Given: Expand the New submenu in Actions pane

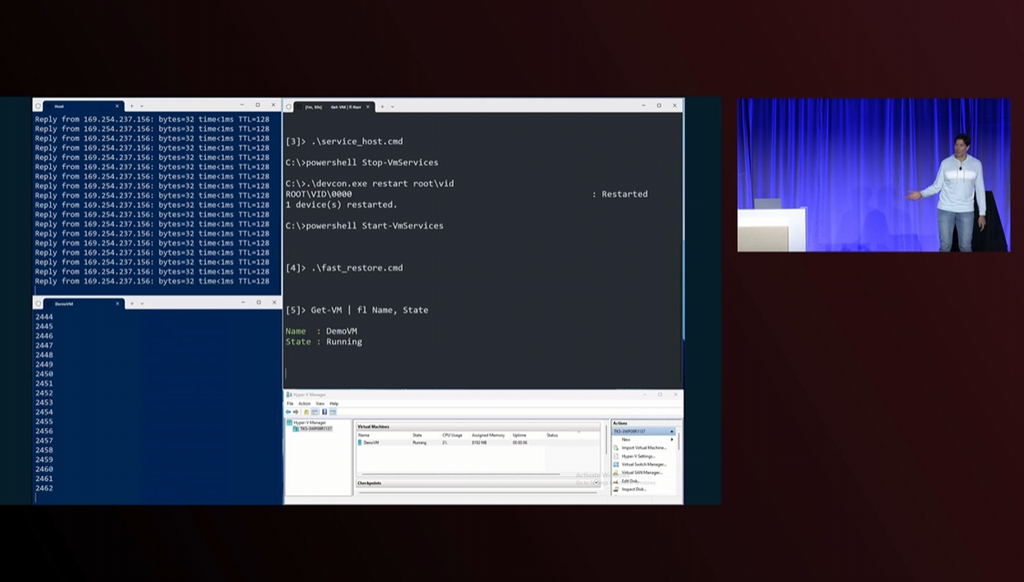Looking at the screenshot, I should 671,440.
